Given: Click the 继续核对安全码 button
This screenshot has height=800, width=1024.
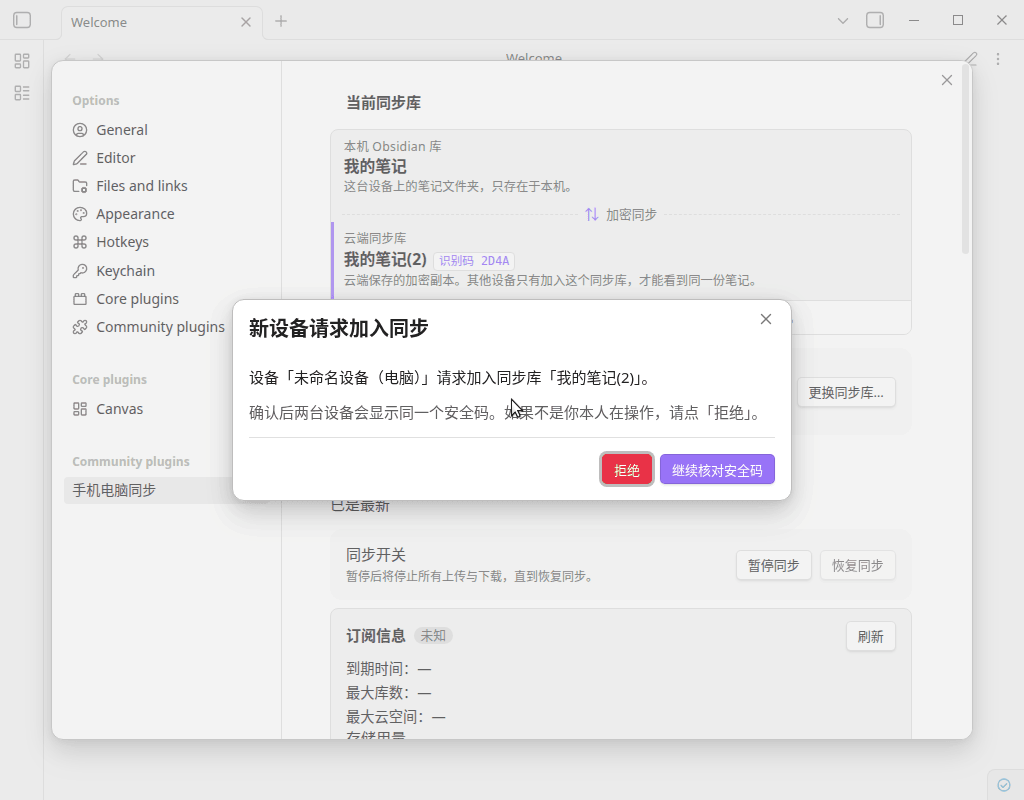Looking at the screenshot, I should pos(717,470).
